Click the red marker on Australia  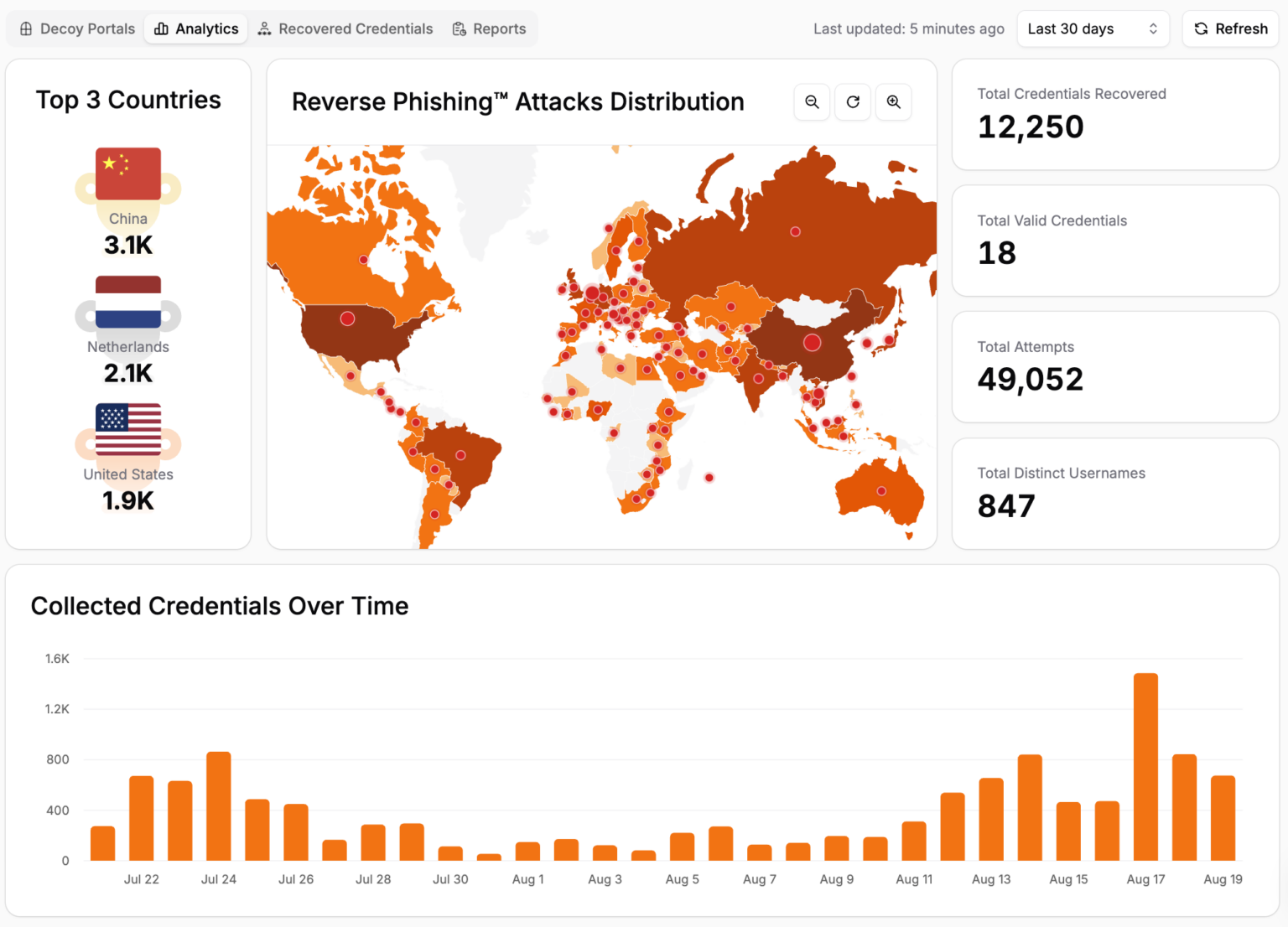pos(881,491)
